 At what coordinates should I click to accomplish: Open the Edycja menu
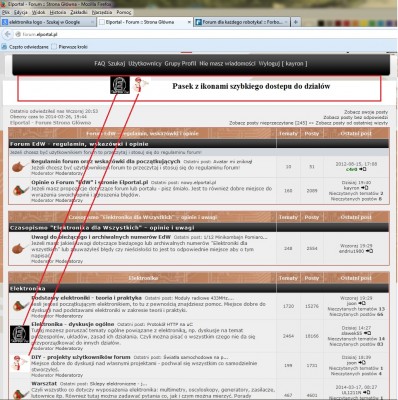point(21,12)
